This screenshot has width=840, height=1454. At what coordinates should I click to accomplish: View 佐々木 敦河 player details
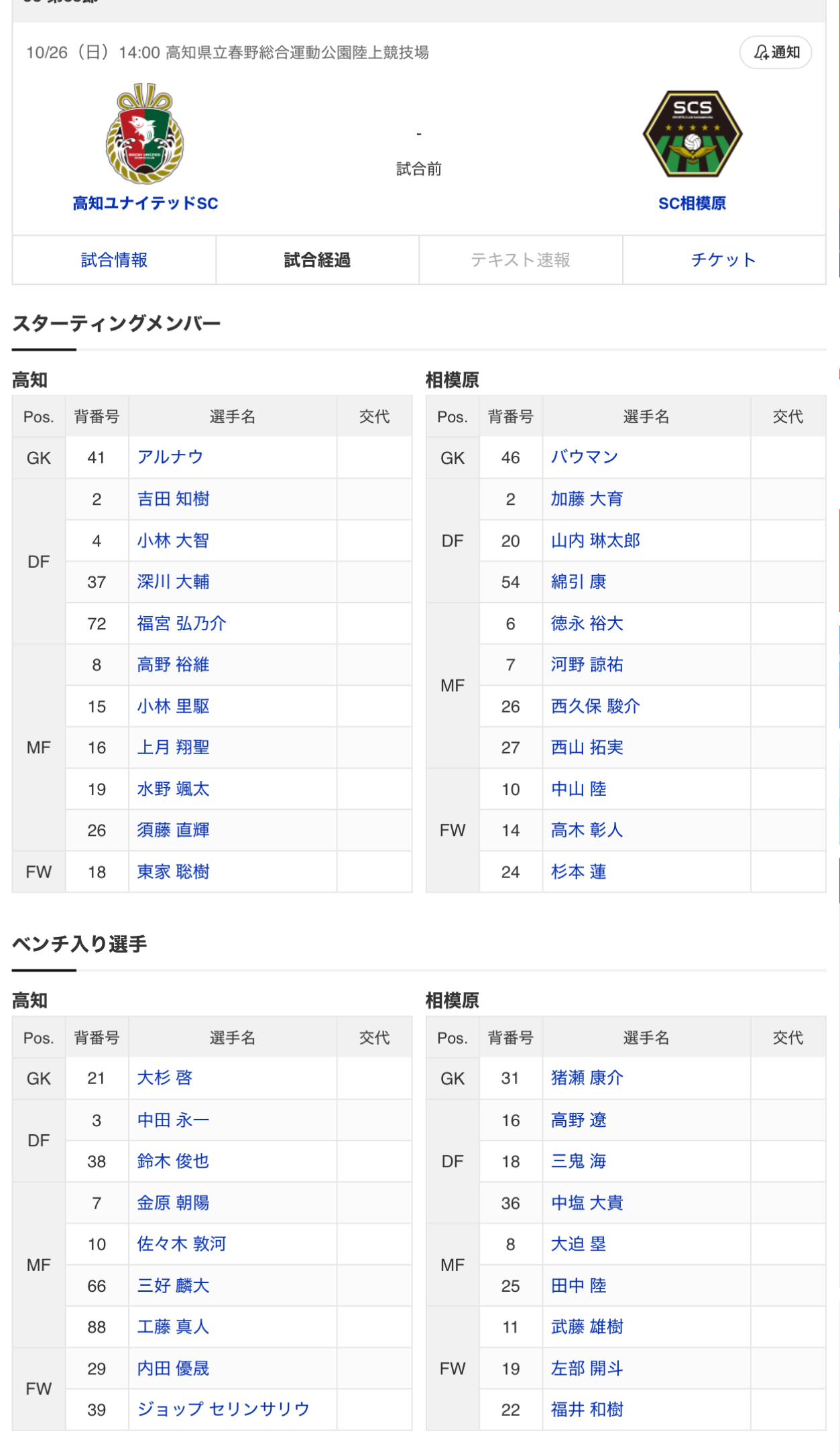(x=182, y=1244)
